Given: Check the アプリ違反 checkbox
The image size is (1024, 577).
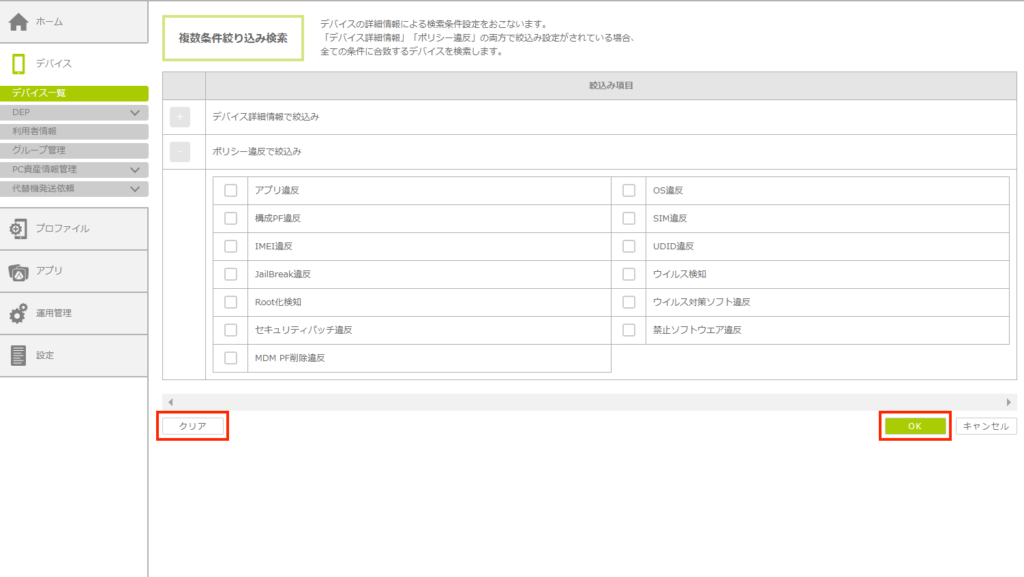Looking at the screenshot, I should click(x=231, y=190).
